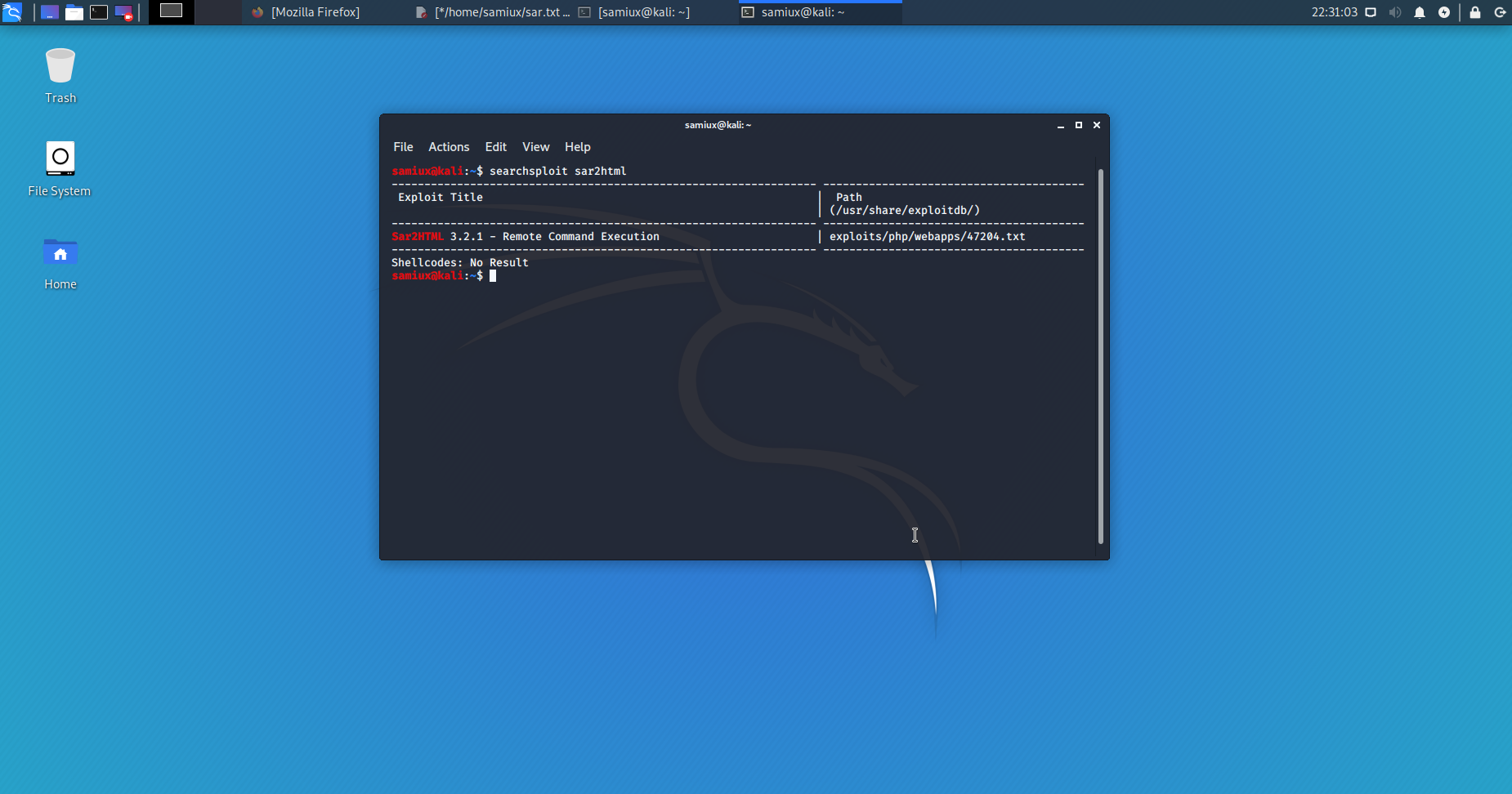The height and width of the screenshot is (794, 1512).
Task: Click the screen recorder panel icon
Action: [123, 12]
